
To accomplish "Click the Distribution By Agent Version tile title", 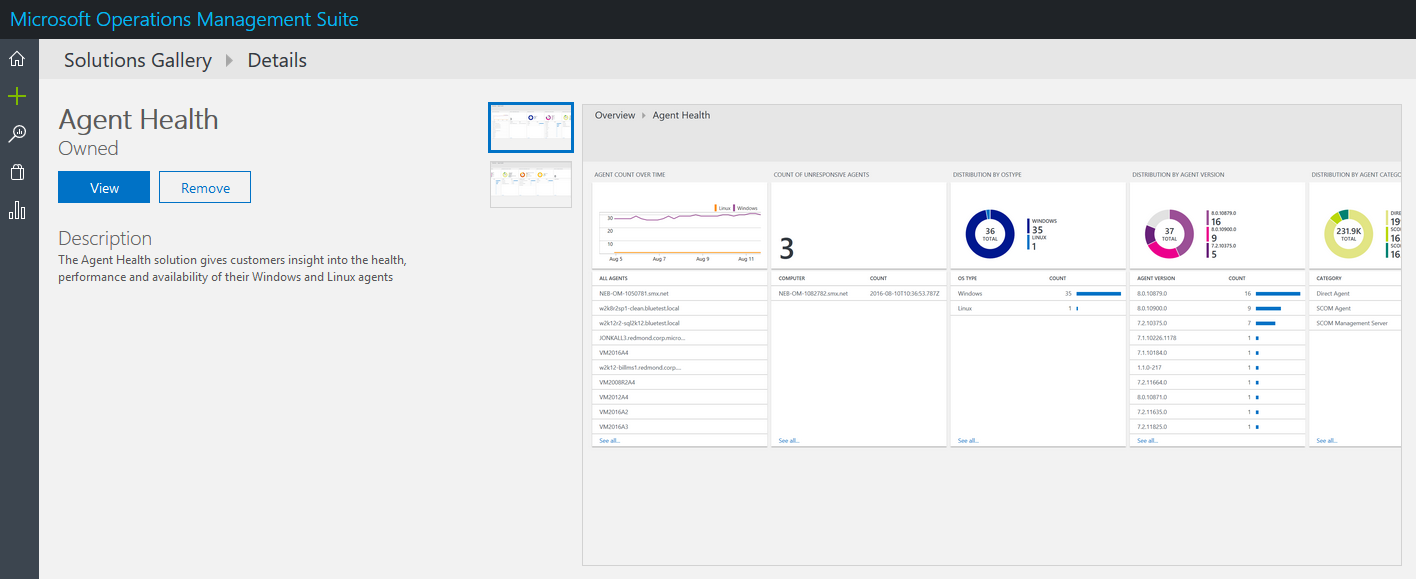I will [1178, 175].
